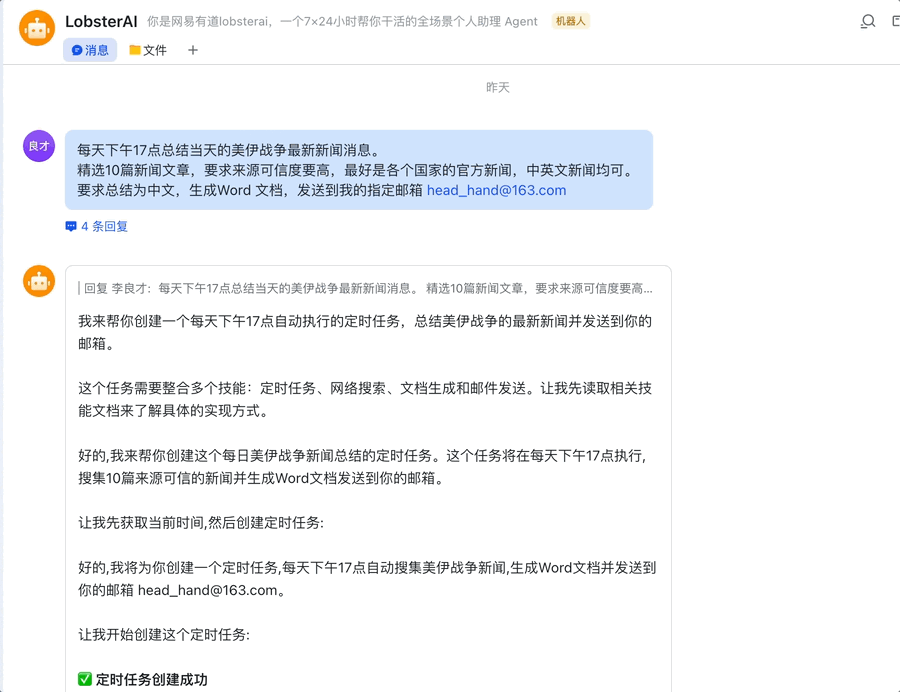Click the LobsterAI orange bot avatar
Viewport: 900px width, 692px height.
click(37, 27)
